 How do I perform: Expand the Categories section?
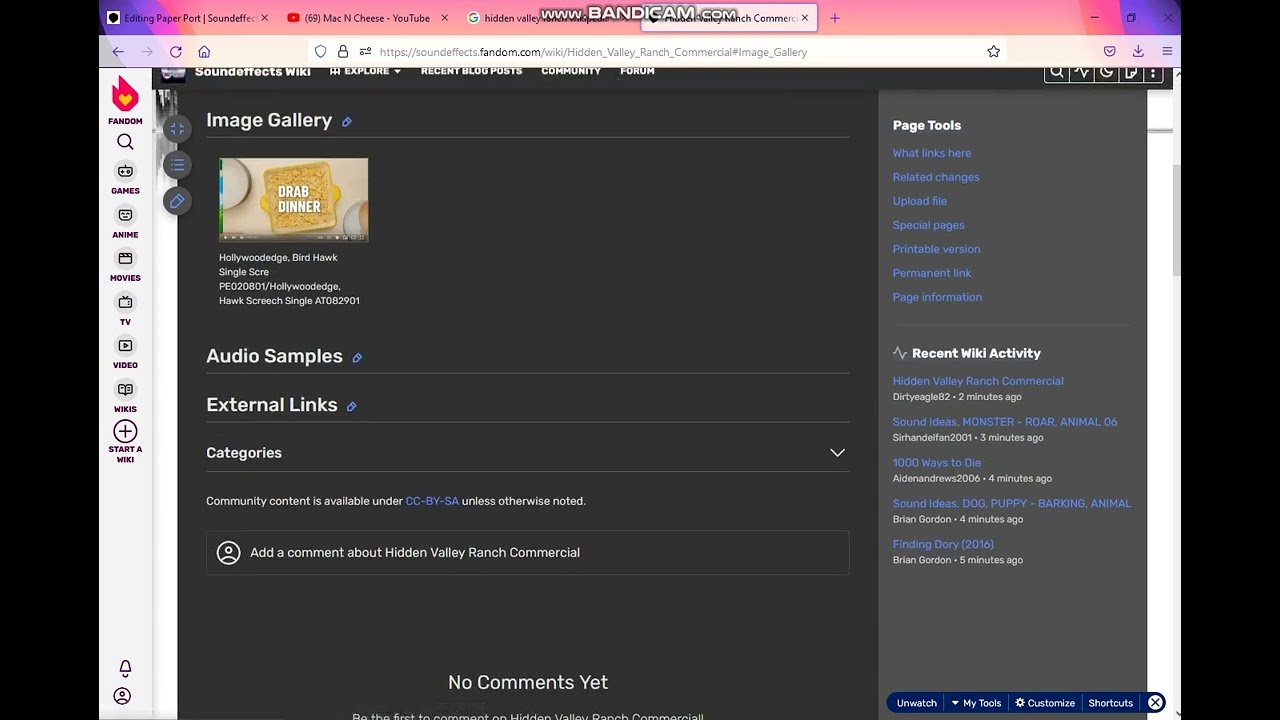pyautogui.click(x=837, y=453)
